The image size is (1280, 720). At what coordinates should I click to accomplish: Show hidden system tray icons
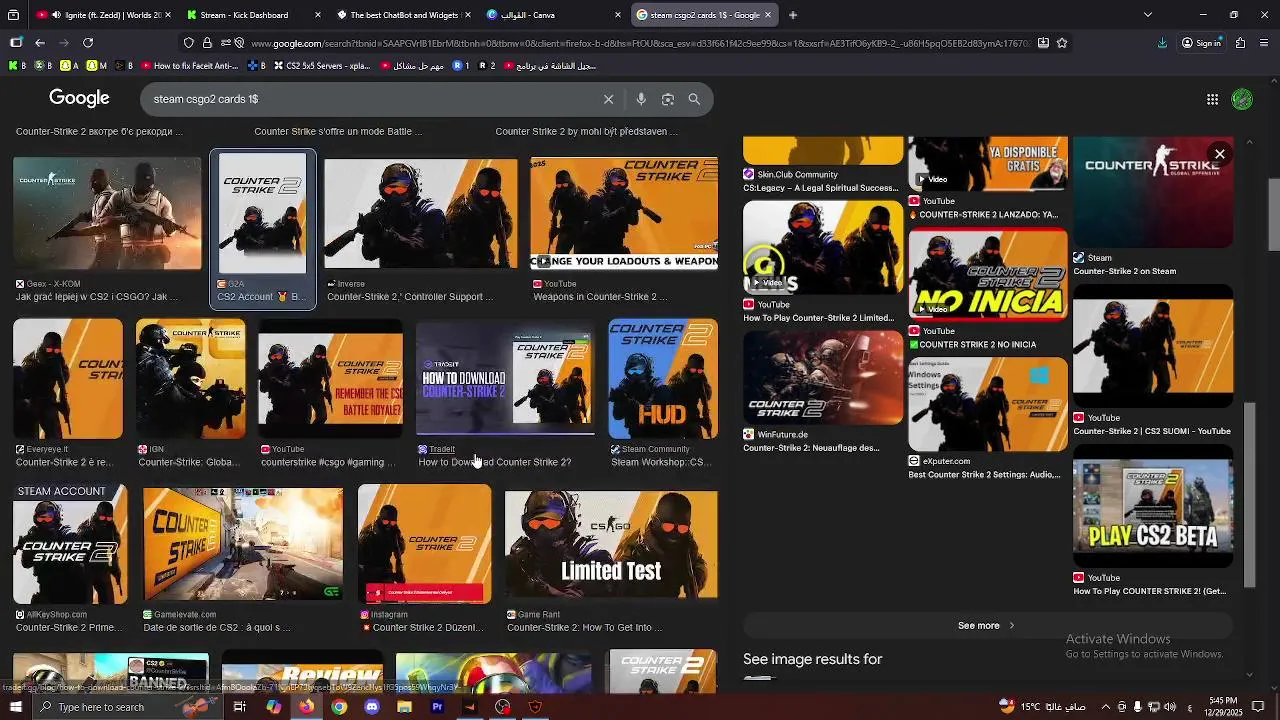1105,707
